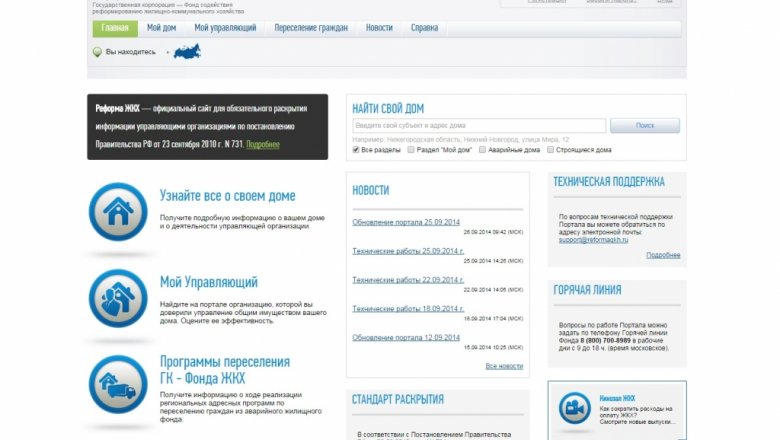Screen dimensions: 780x440
Task: Click the manager house icon
Action: [x=118, y=298]
